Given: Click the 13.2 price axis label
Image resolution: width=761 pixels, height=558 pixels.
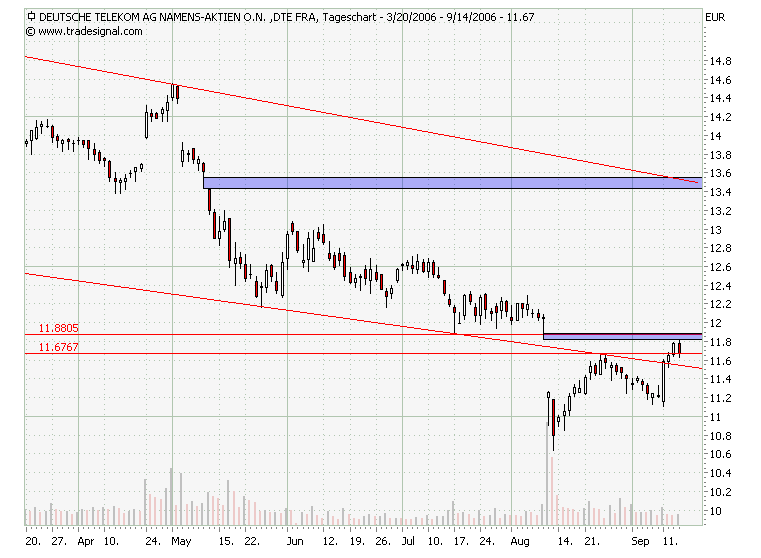Looking at the screenshot, I should (x=720, y=211).
